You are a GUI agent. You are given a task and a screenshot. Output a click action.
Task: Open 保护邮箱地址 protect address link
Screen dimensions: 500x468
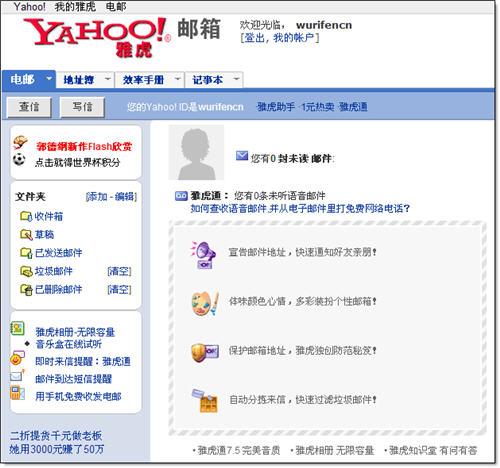[303, 351]
